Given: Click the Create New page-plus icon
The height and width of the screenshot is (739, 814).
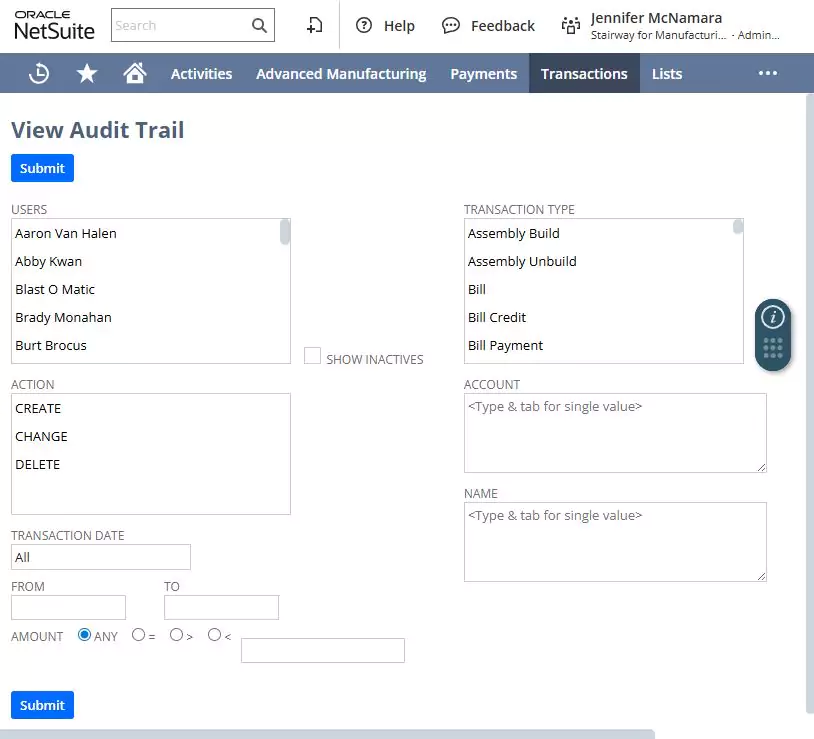Looking at the screenshot, I should [314, 25].
